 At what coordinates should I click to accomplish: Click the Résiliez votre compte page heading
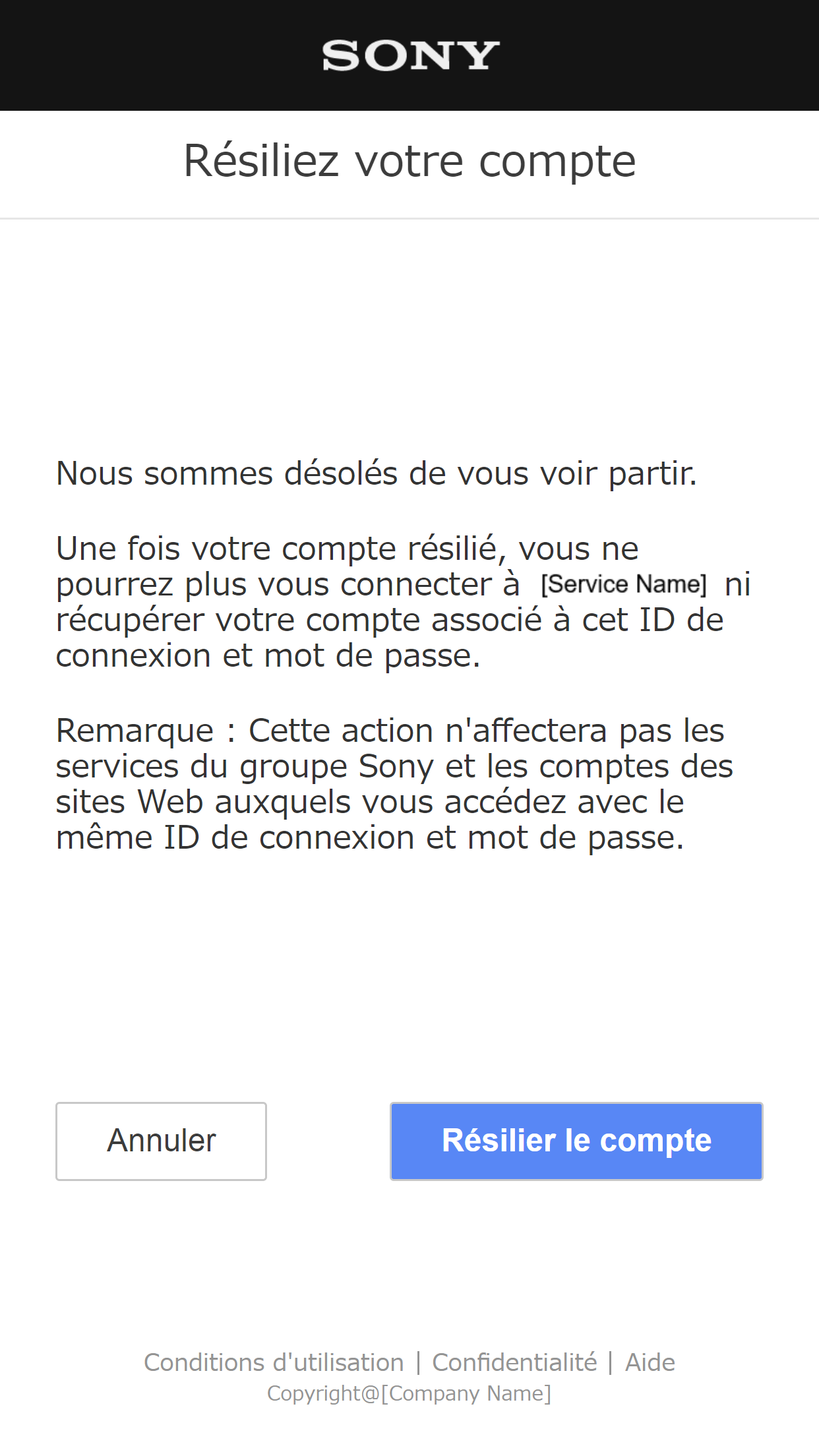click(x=409, y=161)
